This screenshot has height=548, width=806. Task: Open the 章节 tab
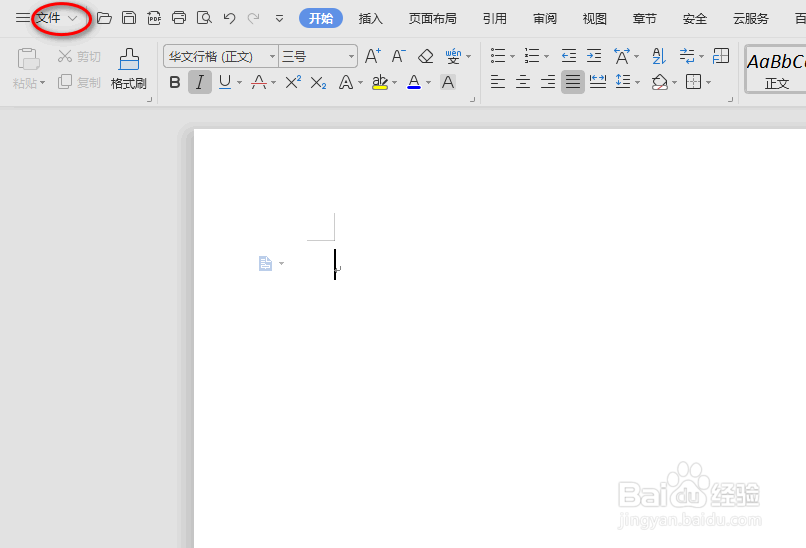pos(645,19)
